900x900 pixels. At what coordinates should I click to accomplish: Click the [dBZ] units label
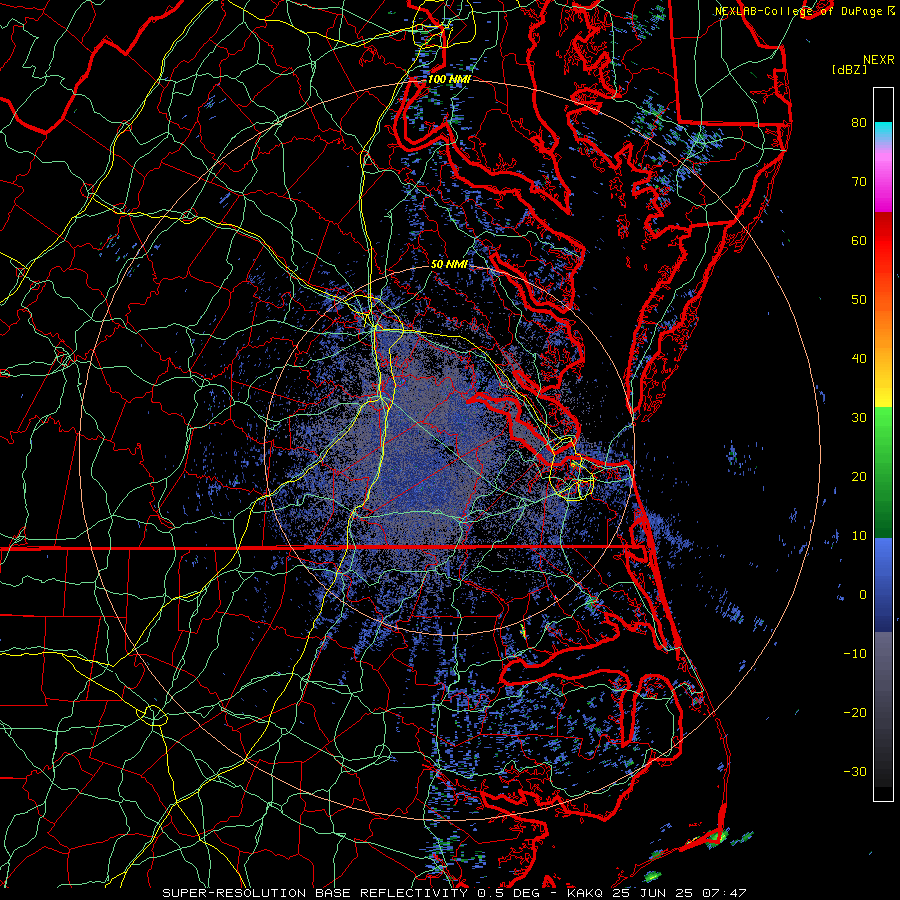[x=849, y=69]
